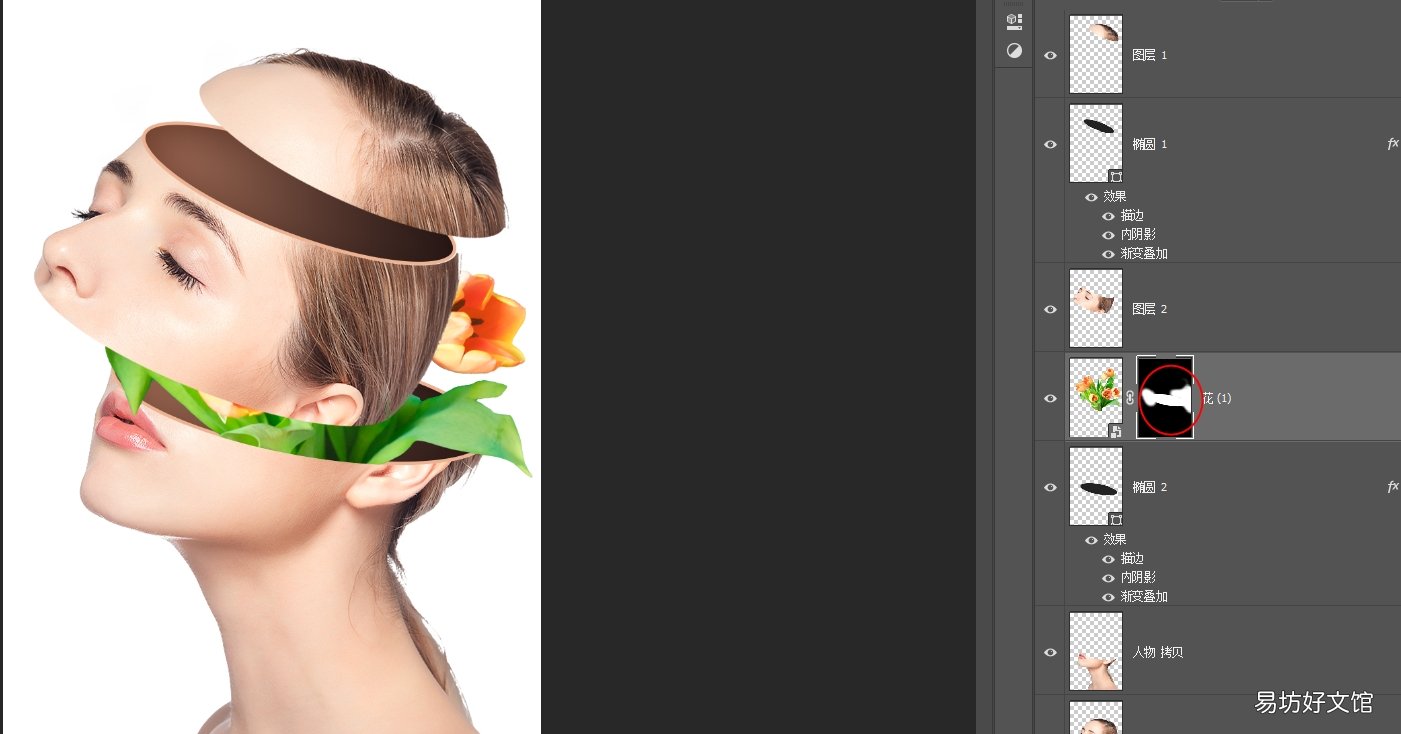
Task: Click the 效果 label under 椭圆 2
Action: click(1114, 540)
